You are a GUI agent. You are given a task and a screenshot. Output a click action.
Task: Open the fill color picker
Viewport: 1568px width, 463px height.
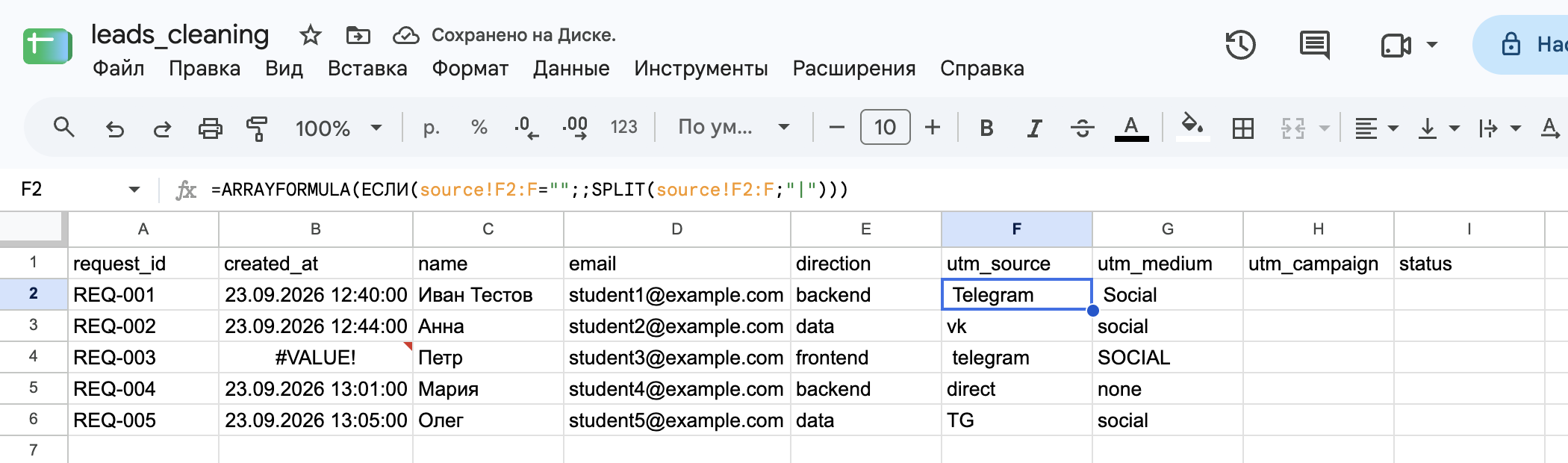tap(1192, 127)
